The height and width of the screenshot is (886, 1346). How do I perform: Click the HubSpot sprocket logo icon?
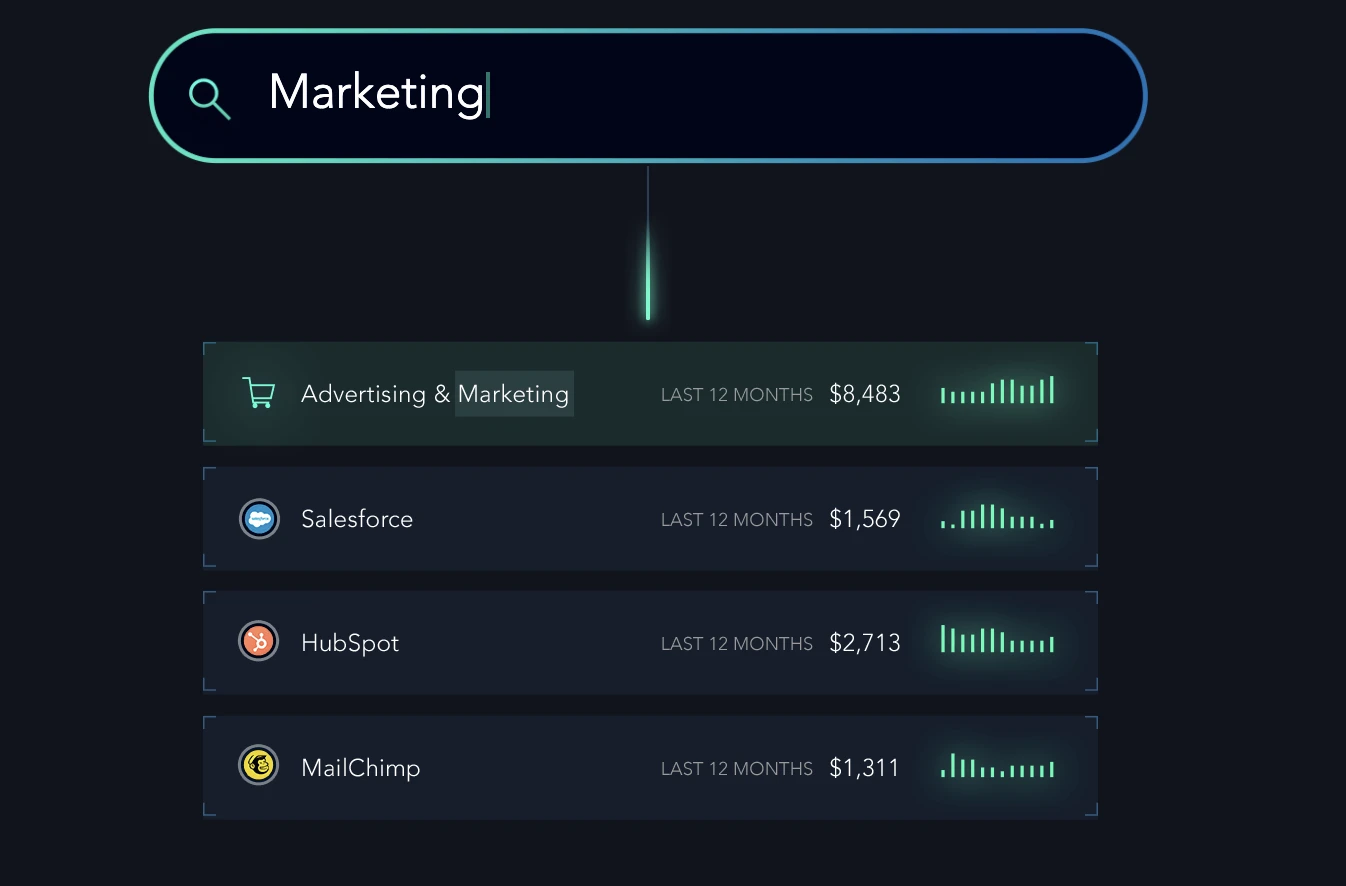pyautogui.click(x=259, y=643)
